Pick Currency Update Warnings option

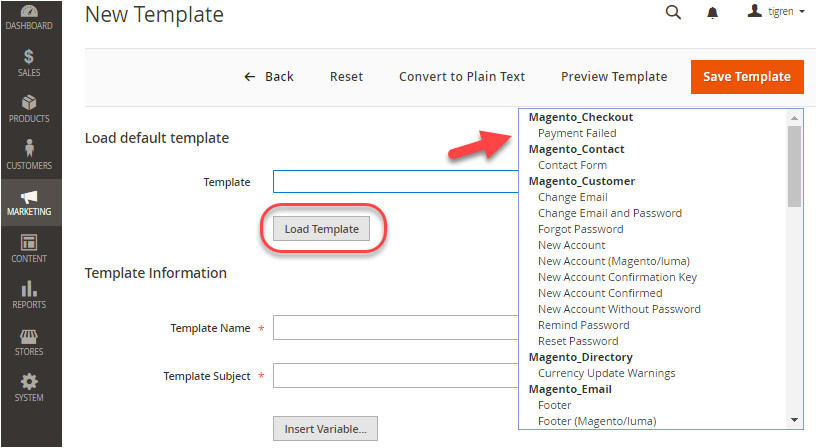tap(606, 373)
